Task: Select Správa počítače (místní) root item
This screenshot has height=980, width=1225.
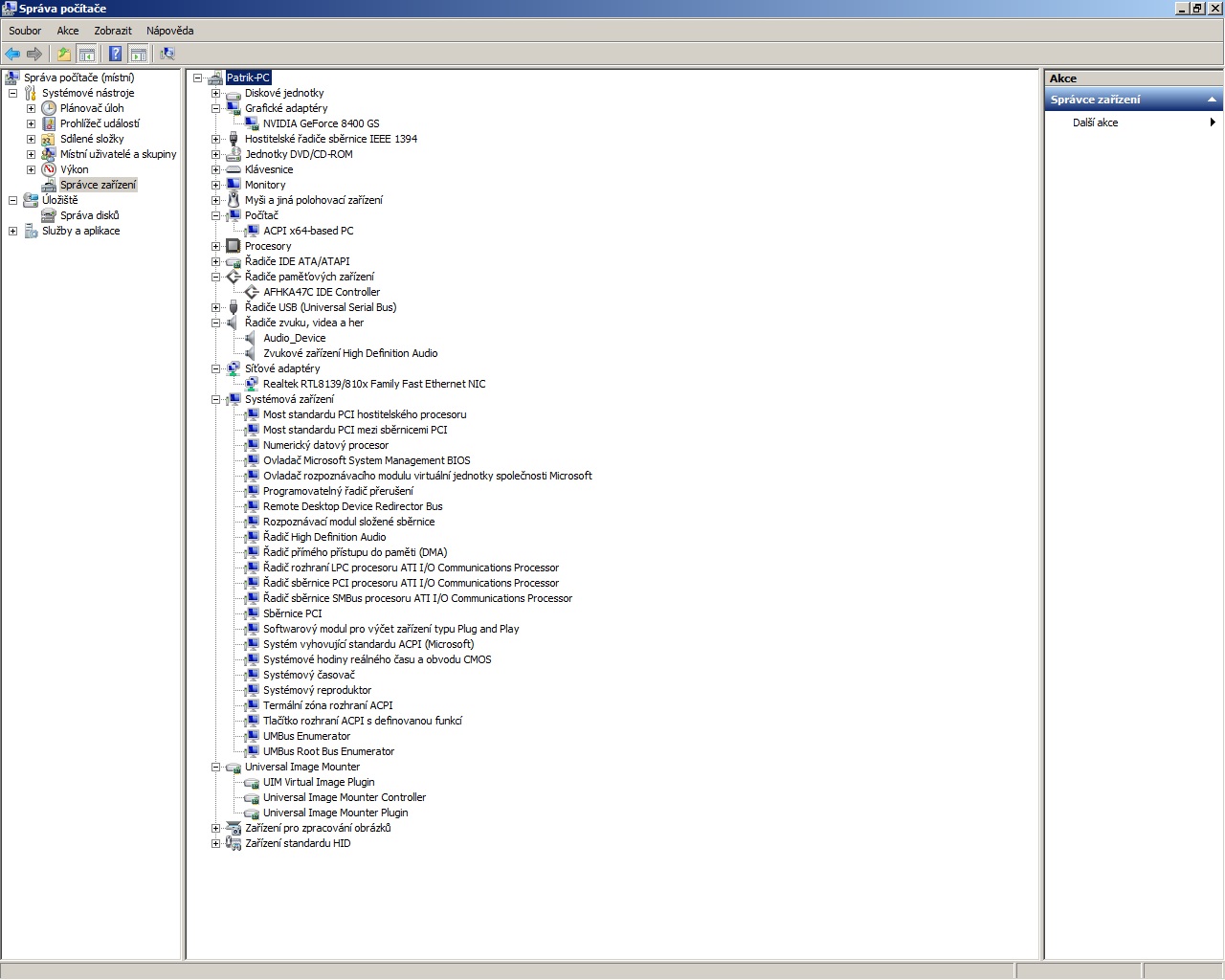Action: 78,78
